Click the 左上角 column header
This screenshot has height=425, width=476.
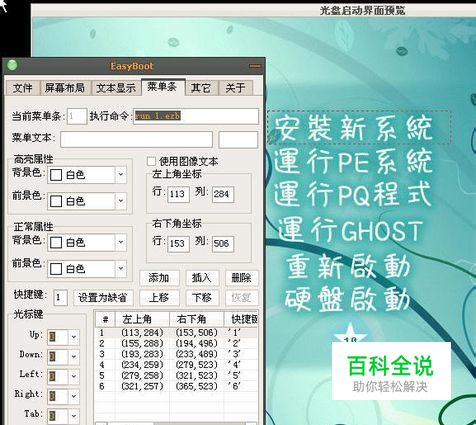142,320
